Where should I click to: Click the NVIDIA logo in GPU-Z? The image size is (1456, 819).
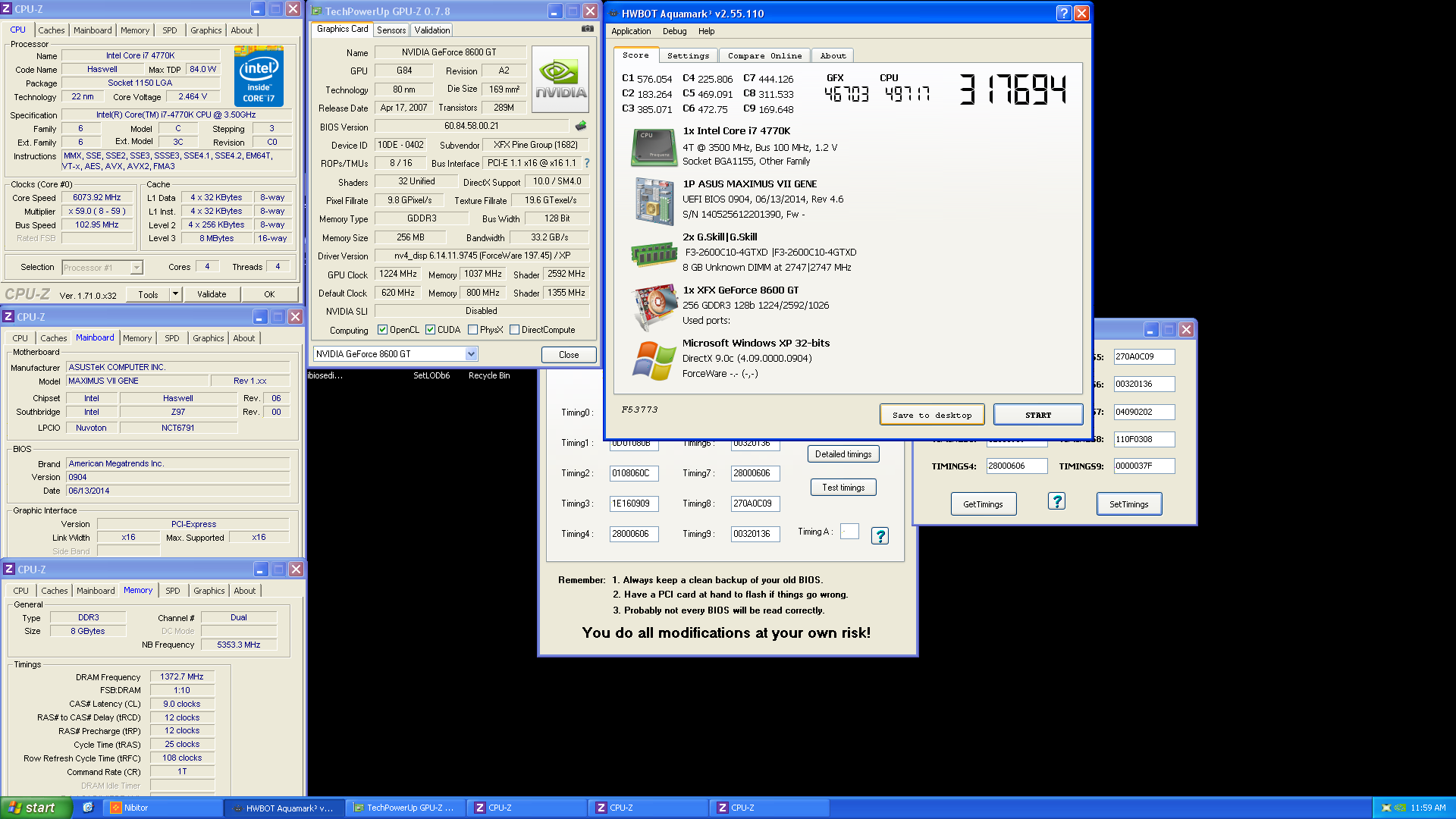click(x=560, y=79)
